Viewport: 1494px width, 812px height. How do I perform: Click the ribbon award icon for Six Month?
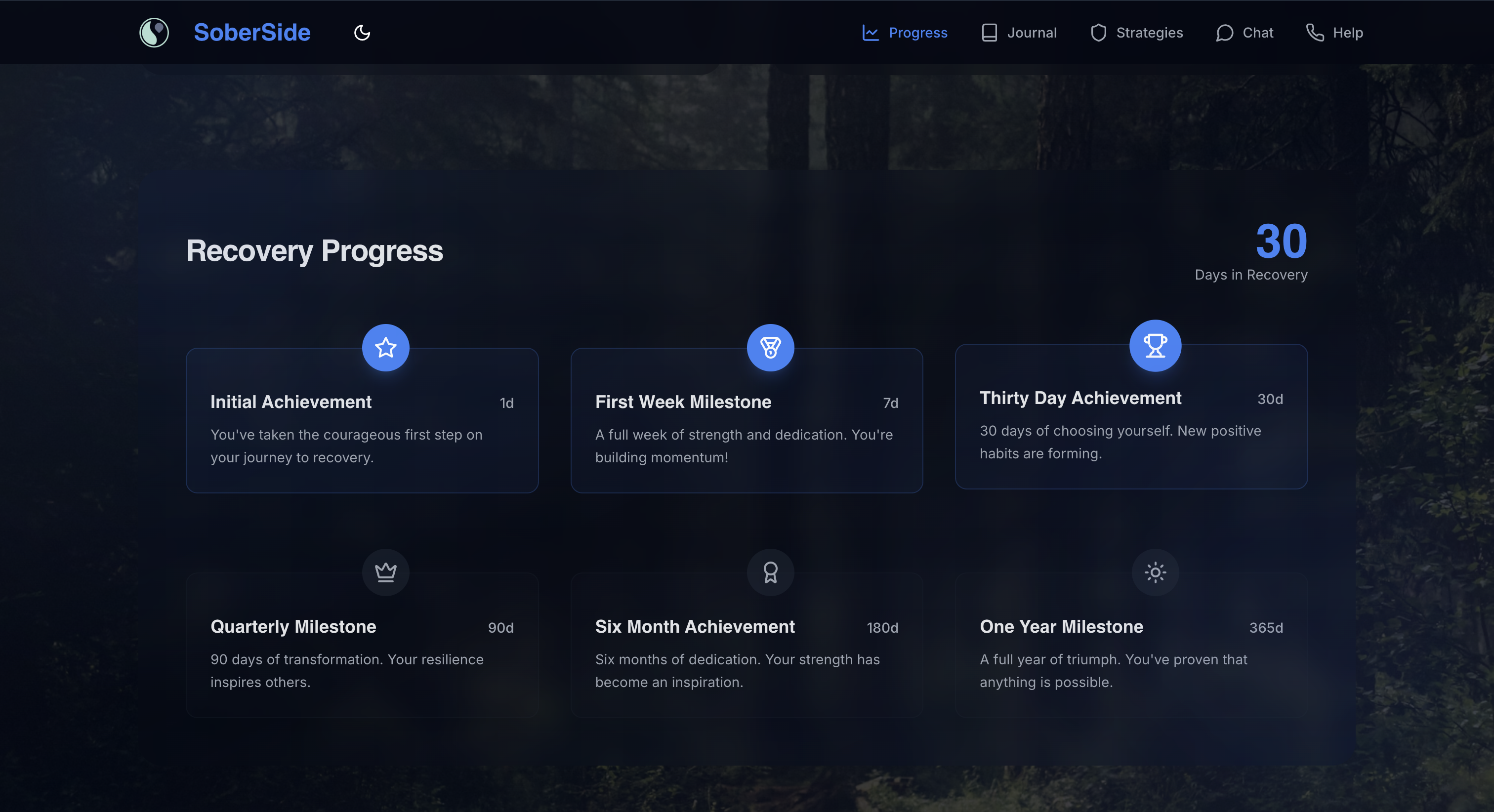pos(770,572)
